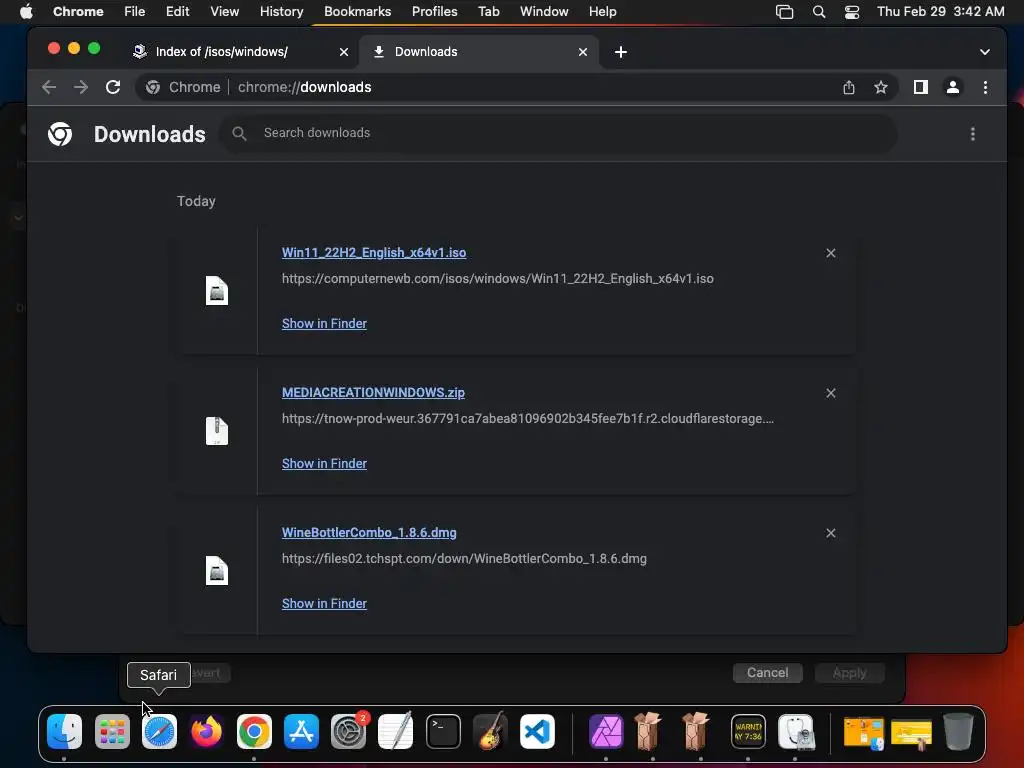Click the computernewb.com ISO source URL
The height and width of the screenshot is (768, 1024).
click(x=498, y=279)
